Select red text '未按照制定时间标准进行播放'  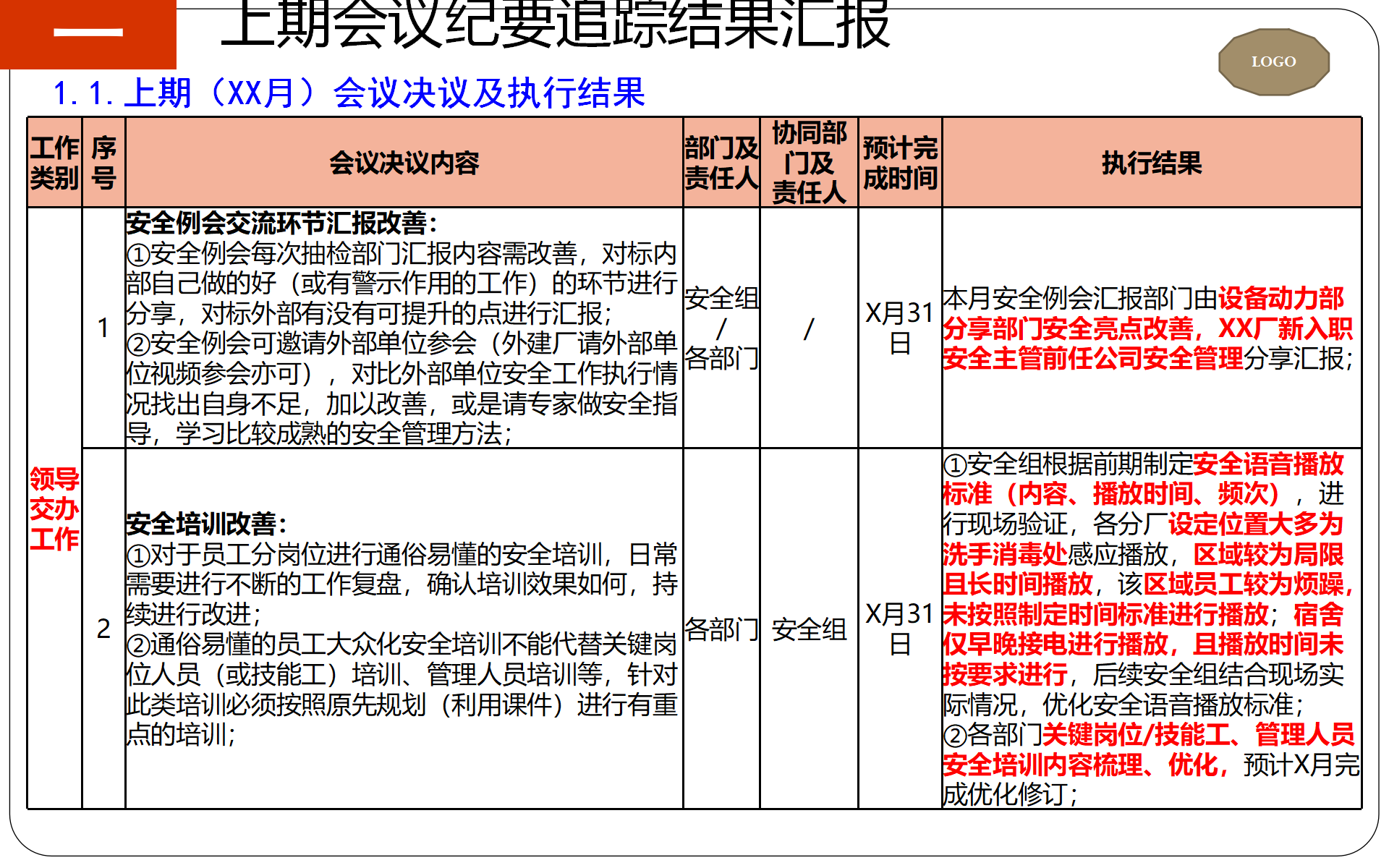[x=1105, y=614]
